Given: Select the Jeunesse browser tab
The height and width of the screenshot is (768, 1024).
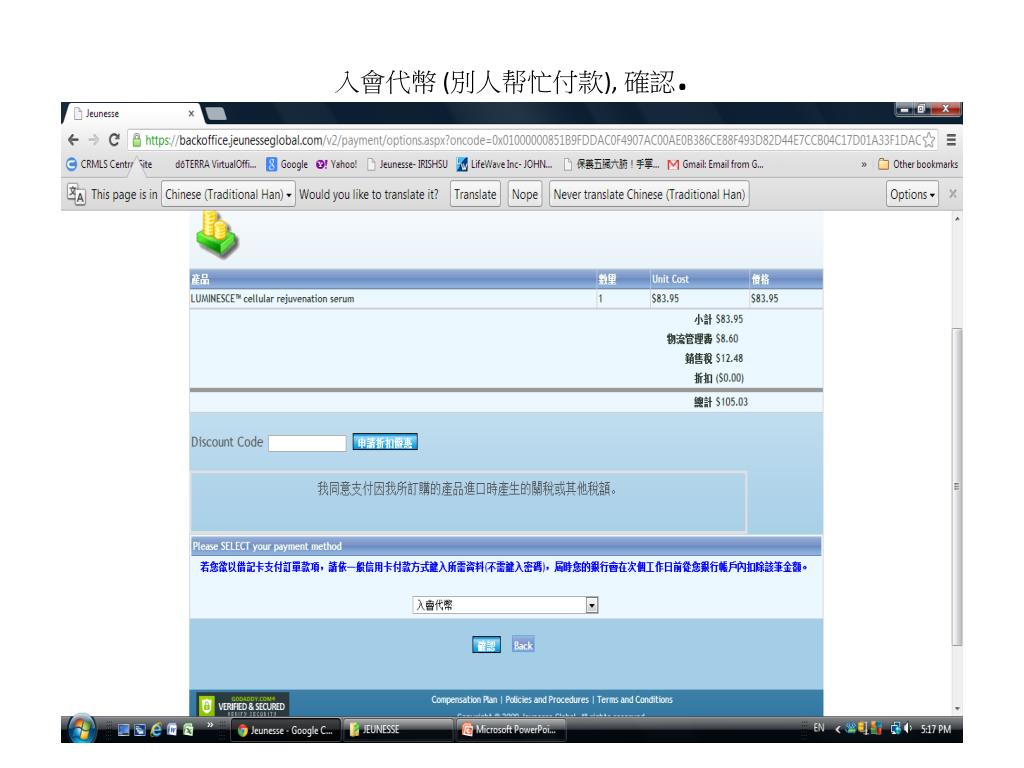Looking at the screenshot, I should [x=131, y=114].
